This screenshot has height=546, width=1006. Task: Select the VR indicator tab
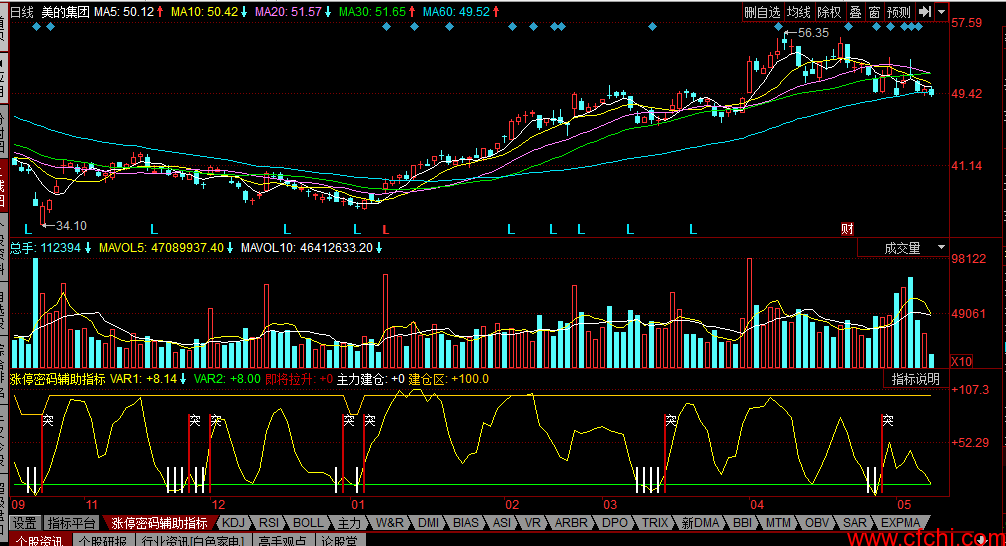[x=533, y=523]
